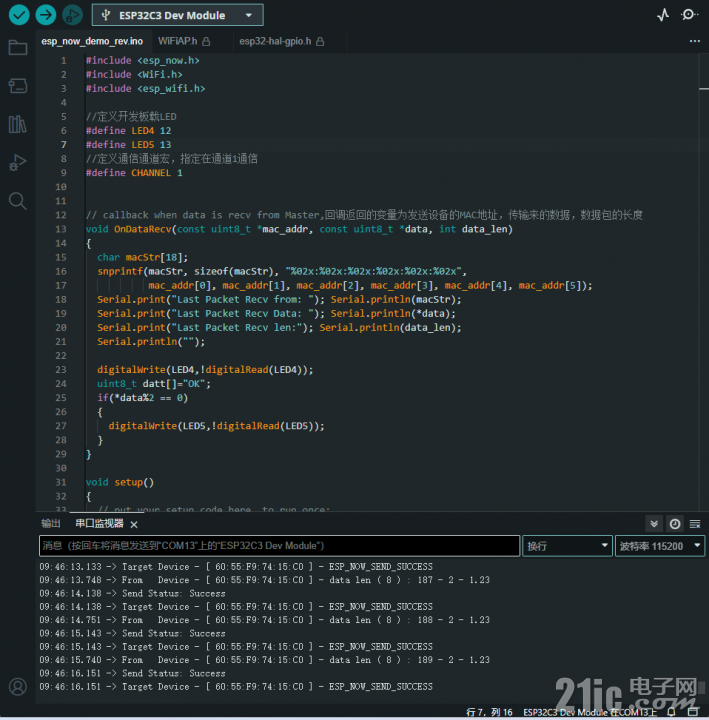Switch to the WiFiAP.h tab
This screenshot has height=720, width=709.
point(184,41)
